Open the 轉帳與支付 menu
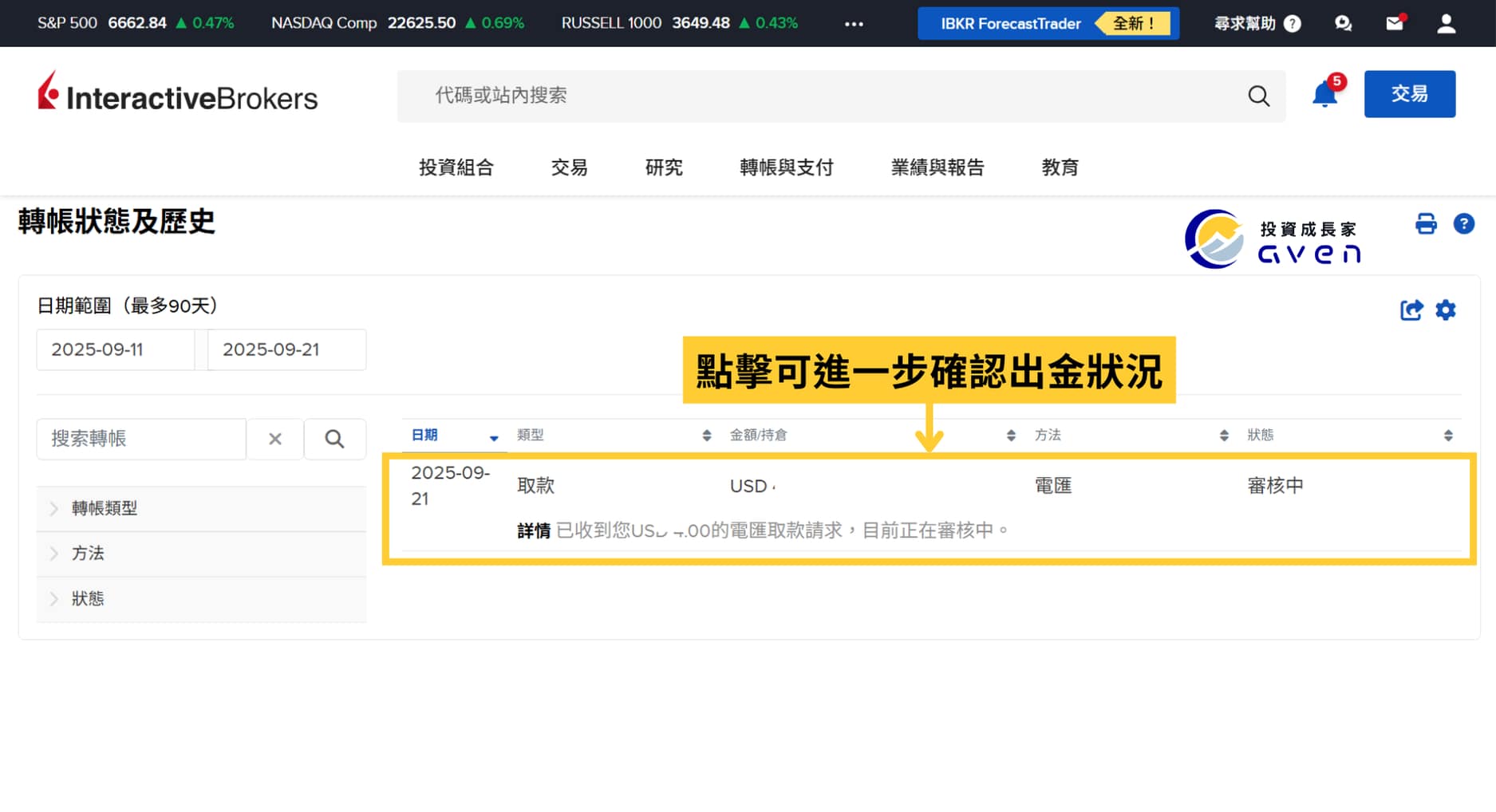Screen dimensions: 1496x812 tap(786, 168)
